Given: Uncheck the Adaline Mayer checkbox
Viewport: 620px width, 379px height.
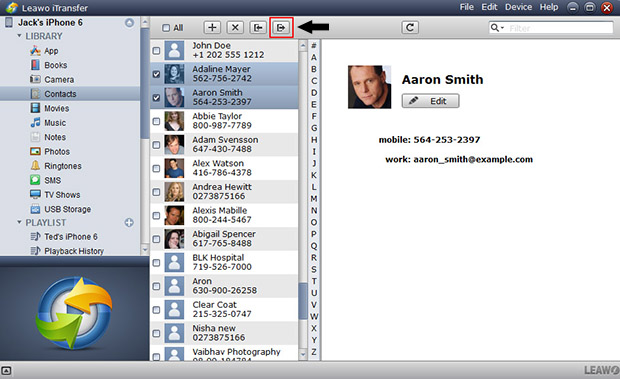Looking at the screenshot, I should (156, 74).
